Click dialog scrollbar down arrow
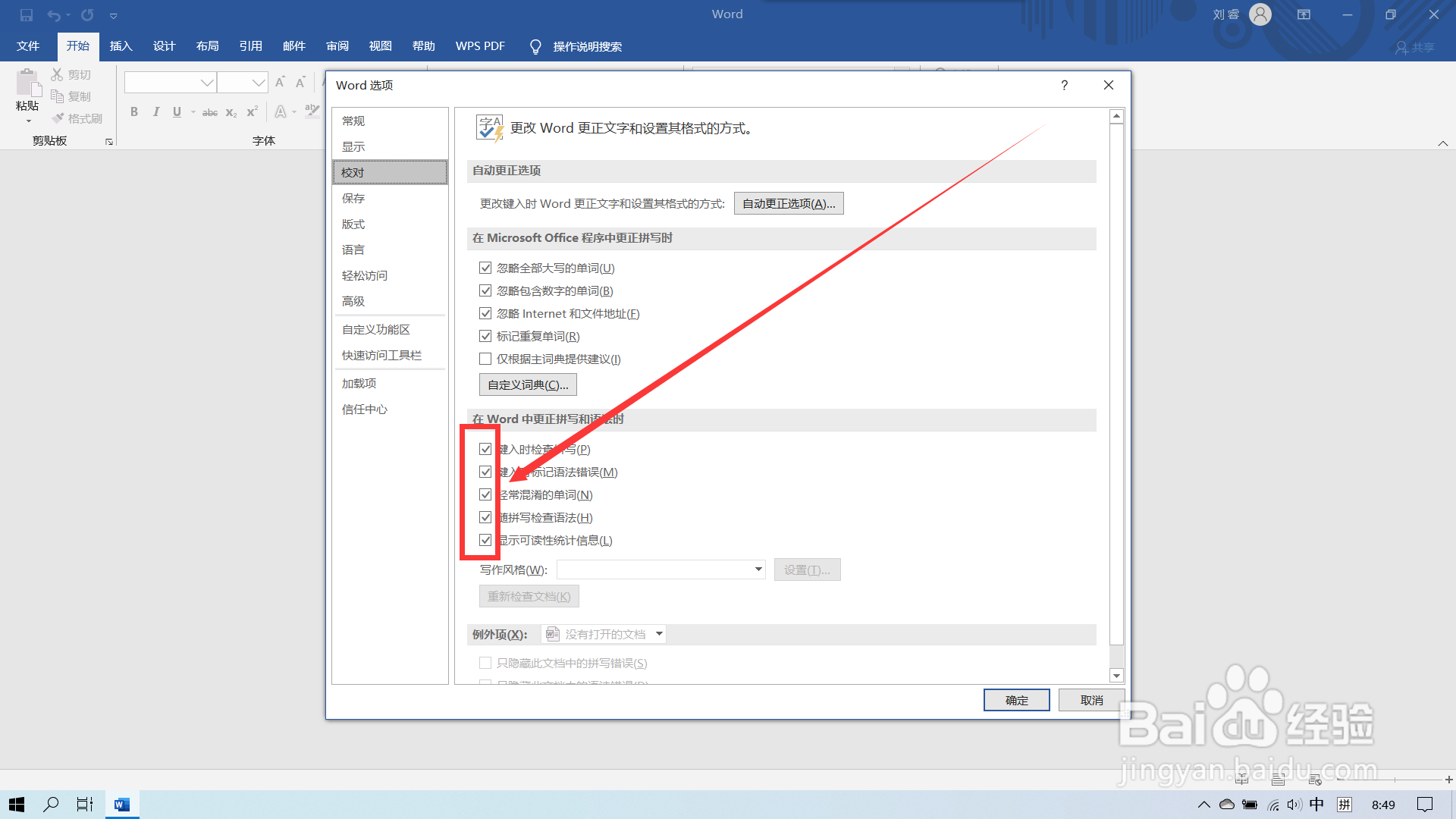 pos(1116,675)
